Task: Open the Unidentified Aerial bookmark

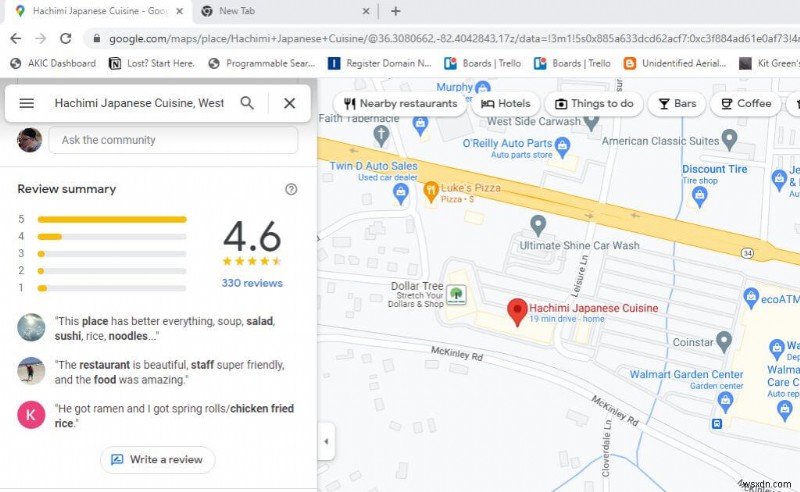Action: click(675, 63)
